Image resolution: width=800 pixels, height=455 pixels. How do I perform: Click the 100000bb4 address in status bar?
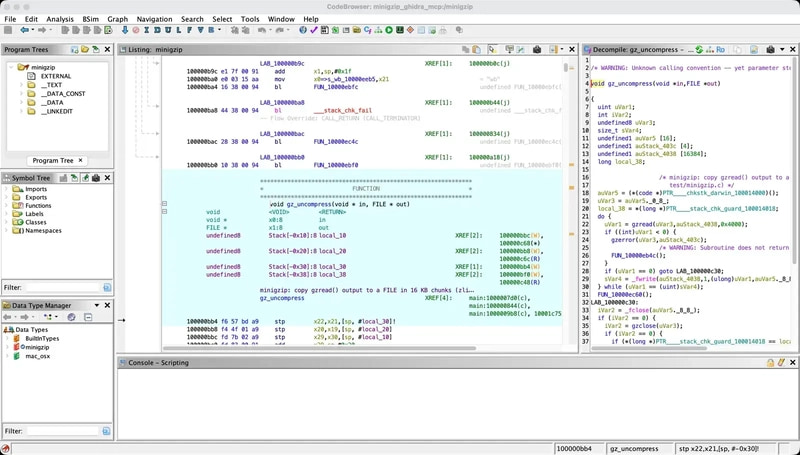(x=574, y=448)
